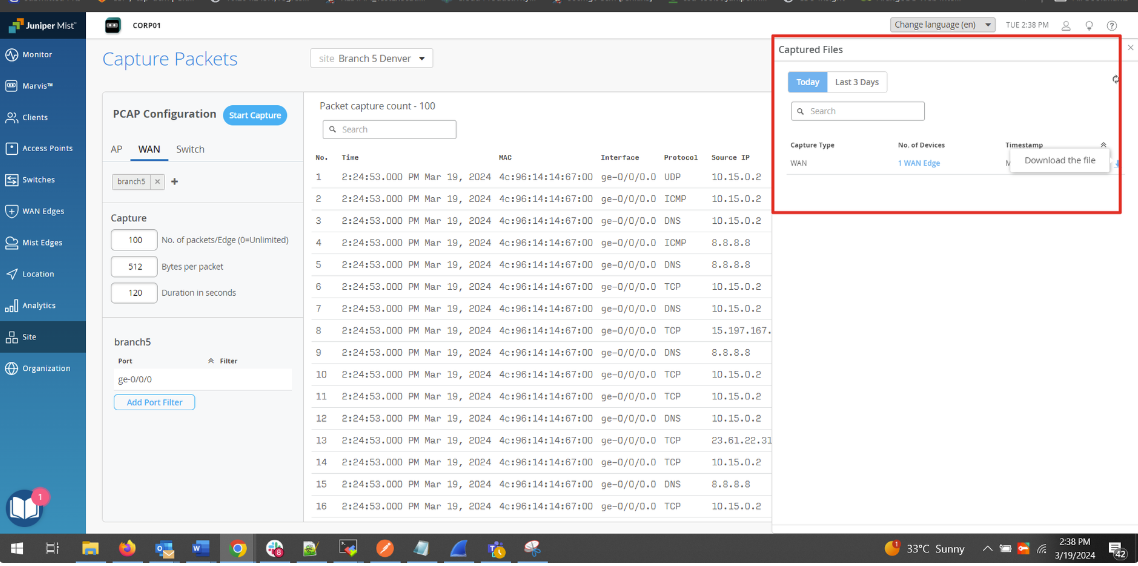
Task: Open the Change language dropdown
Action: (943, 25)
